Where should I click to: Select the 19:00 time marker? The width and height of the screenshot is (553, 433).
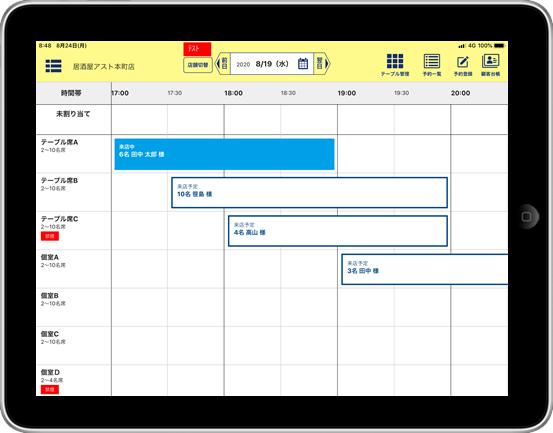coord(347,93)
